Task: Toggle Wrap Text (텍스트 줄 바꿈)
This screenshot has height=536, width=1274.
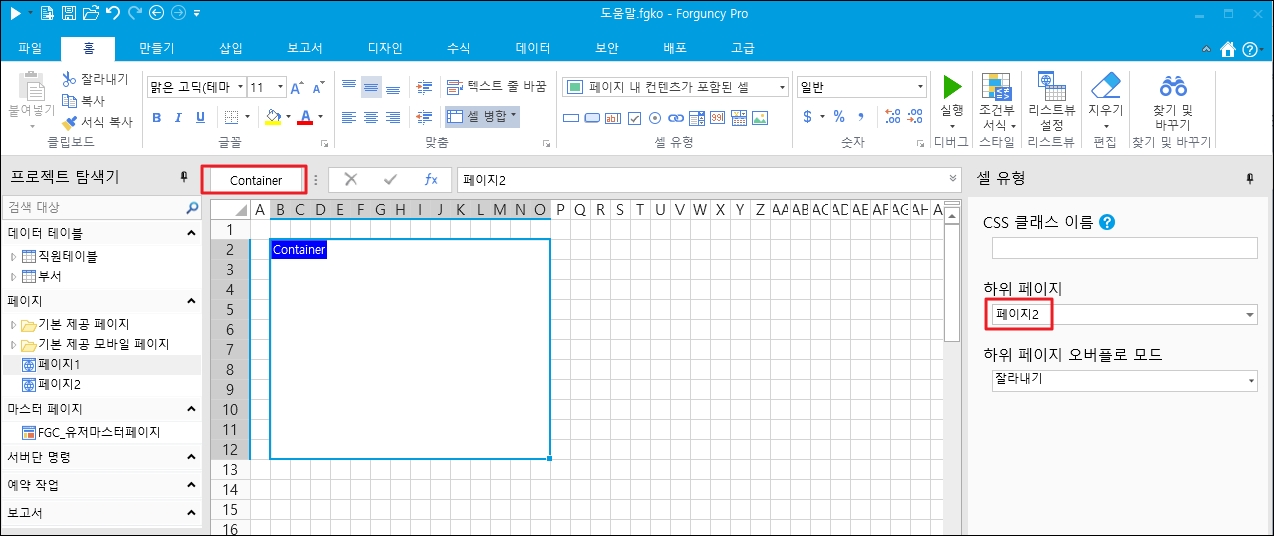Action: click(497, 87)
